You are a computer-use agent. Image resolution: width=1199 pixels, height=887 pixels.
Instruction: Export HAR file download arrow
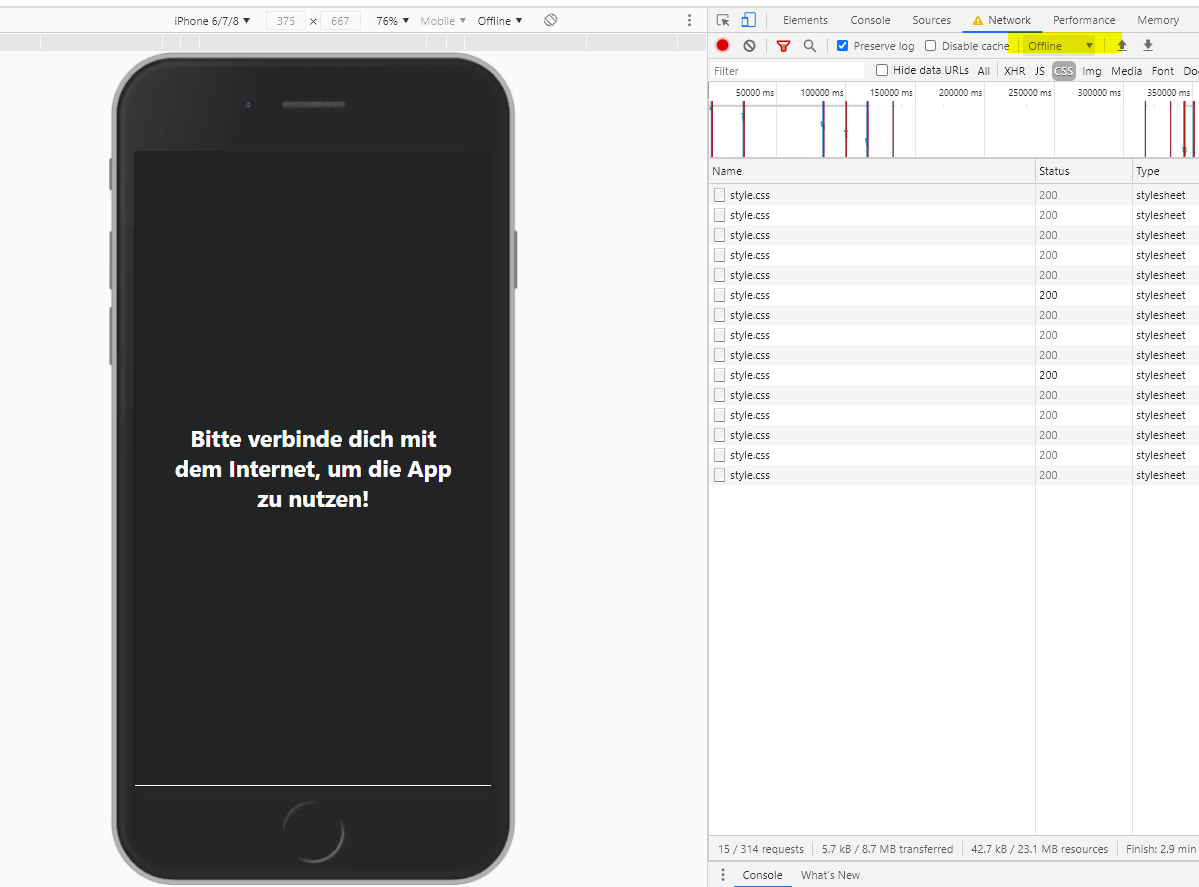(1148, 46)
